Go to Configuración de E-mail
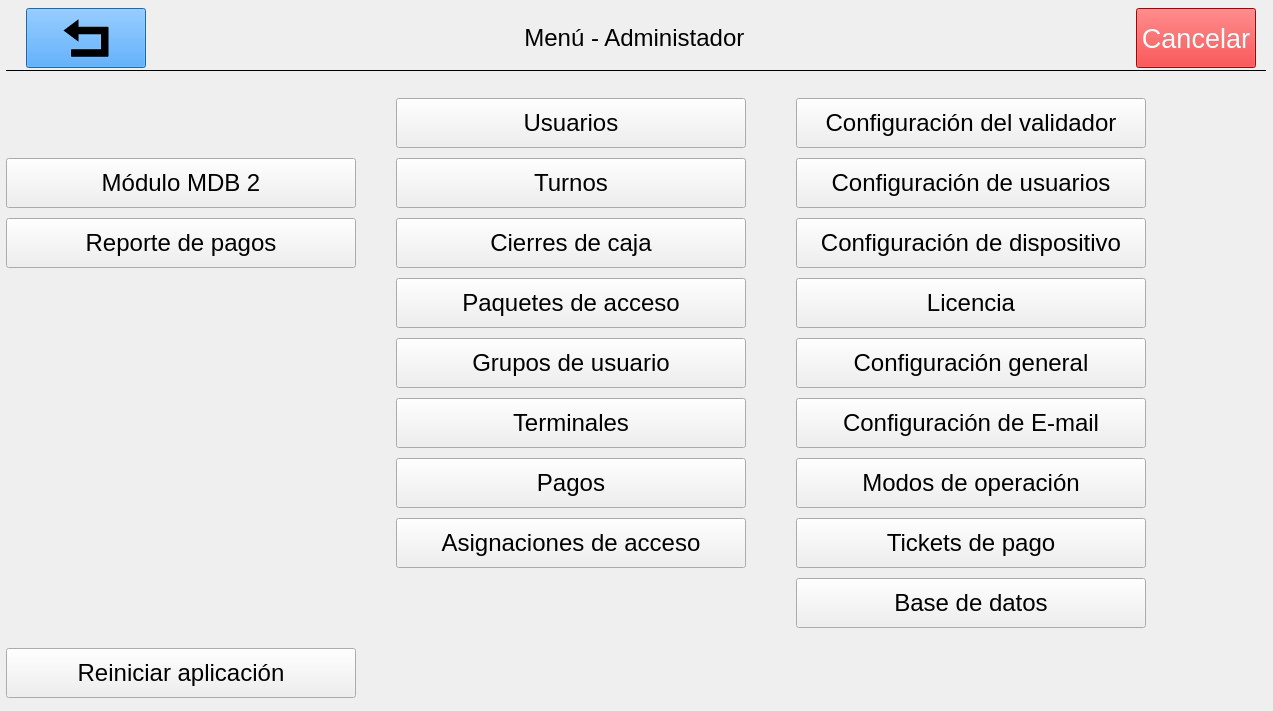 [970, 423]
